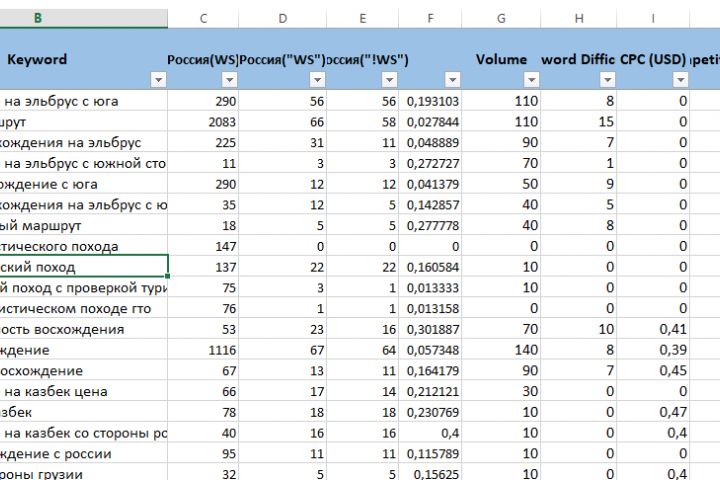Click cell with value 1116
720x480 pixels.
[203, 350]
